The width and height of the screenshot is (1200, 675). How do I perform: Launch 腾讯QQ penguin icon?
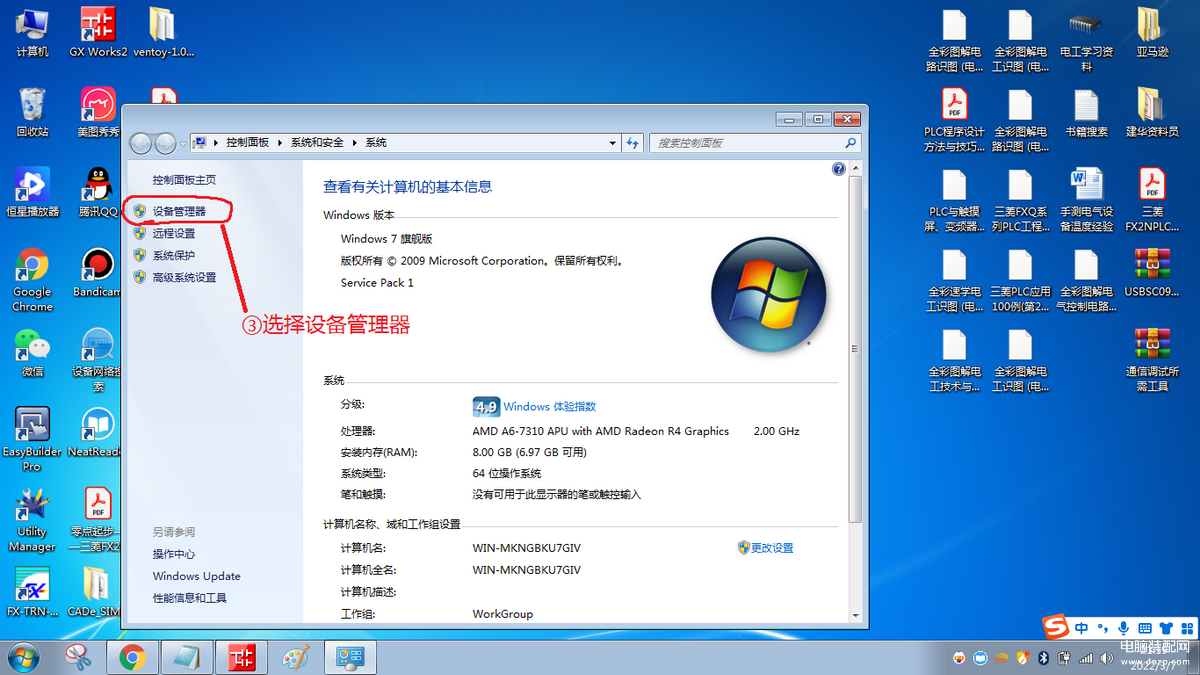[x=98, y=191]
